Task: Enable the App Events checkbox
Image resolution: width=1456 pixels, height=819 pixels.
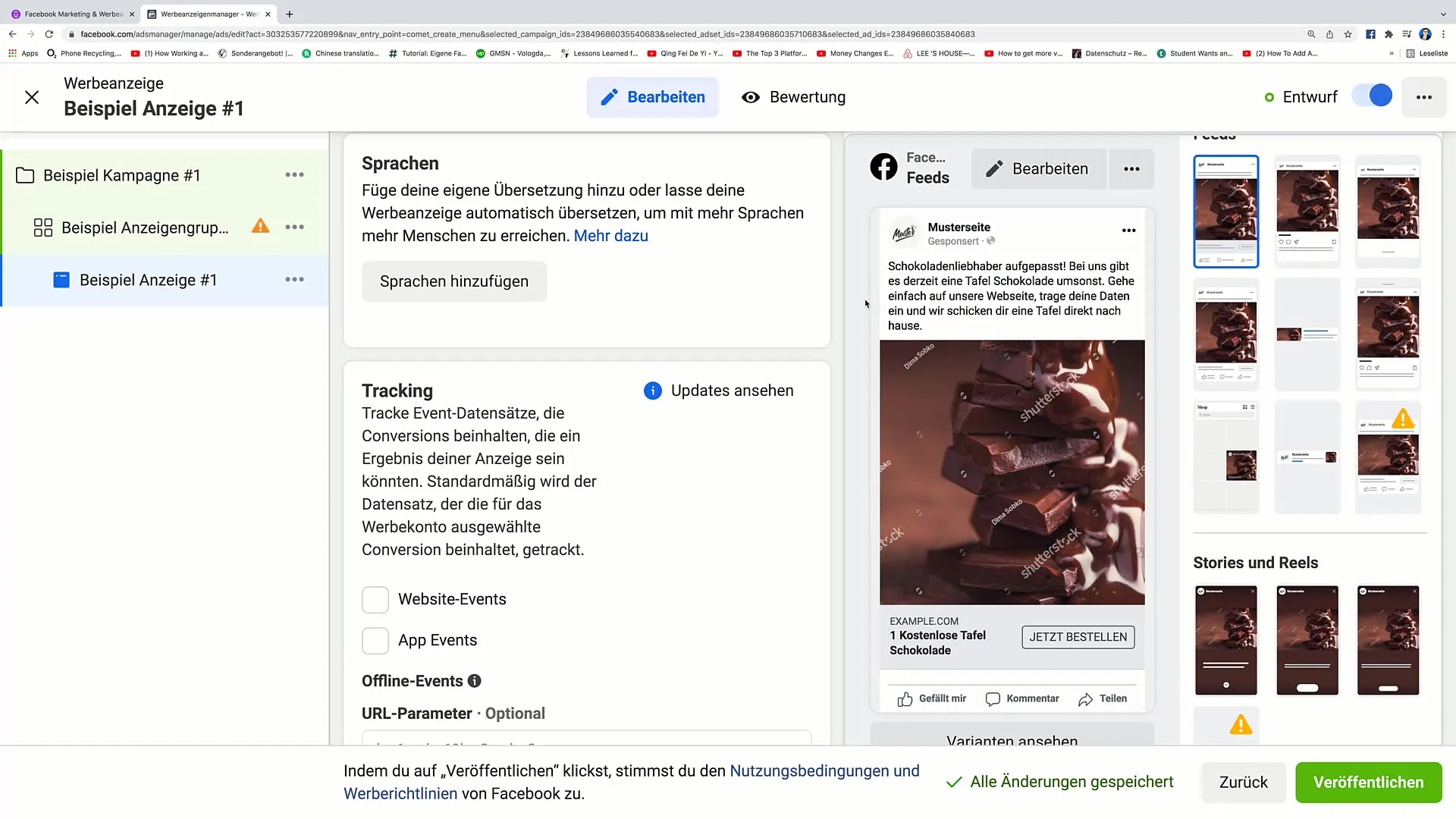Action: coord(375,641)
